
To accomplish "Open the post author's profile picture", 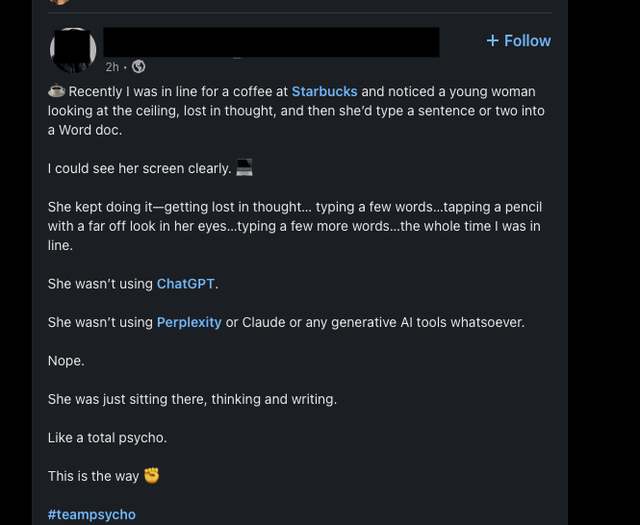I will (73, 49).
